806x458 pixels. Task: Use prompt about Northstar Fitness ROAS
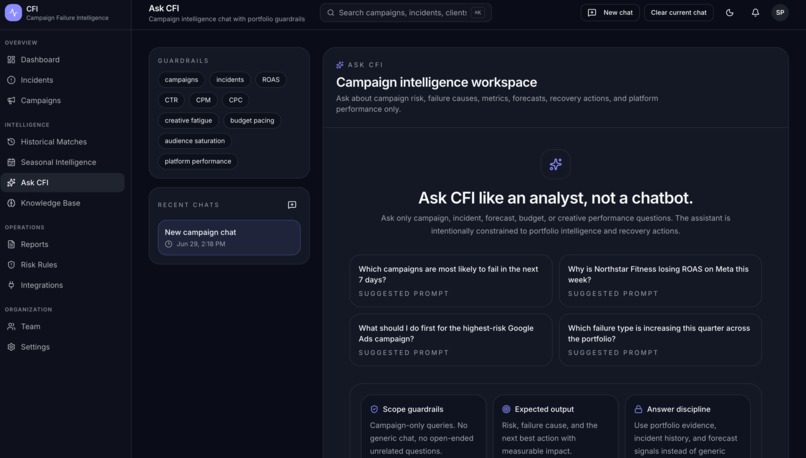[x=660, y=281]
